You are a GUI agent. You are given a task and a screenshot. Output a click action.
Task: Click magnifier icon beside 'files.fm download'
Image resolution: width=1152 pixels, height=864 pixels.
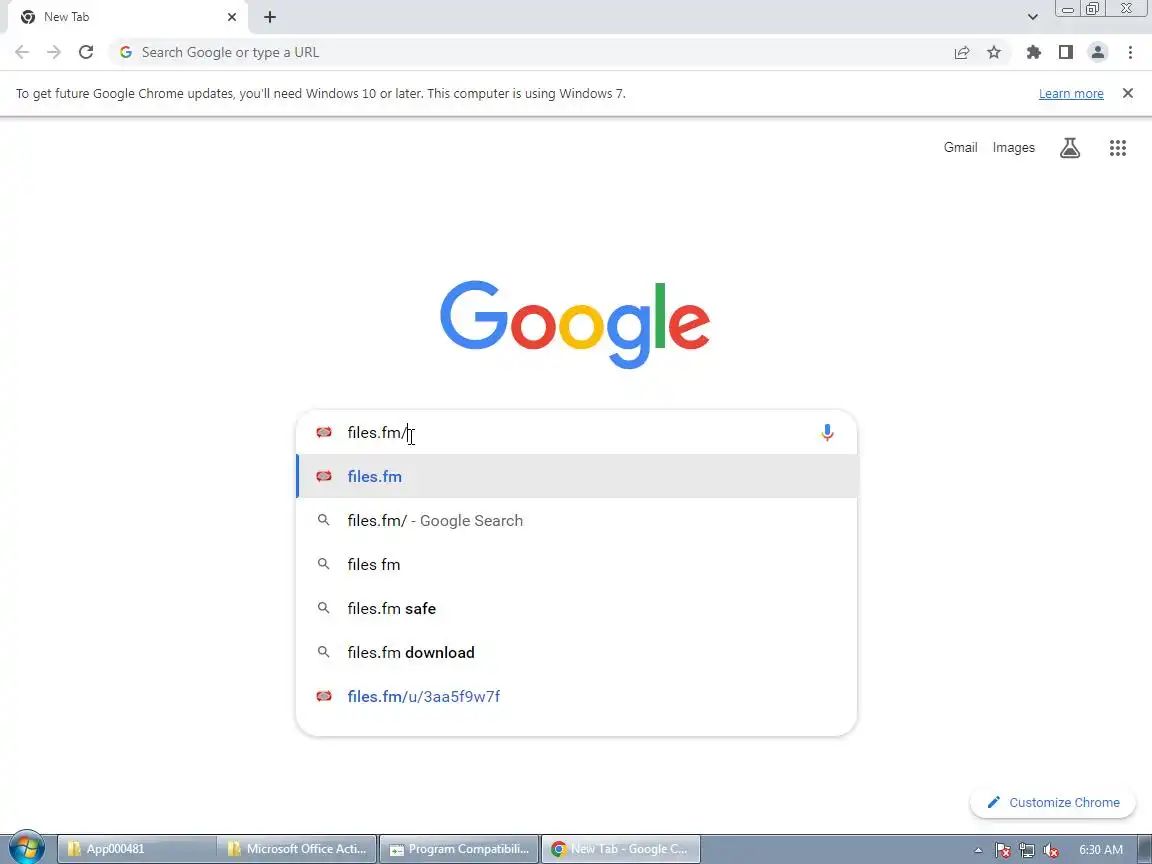pos(323,652)
